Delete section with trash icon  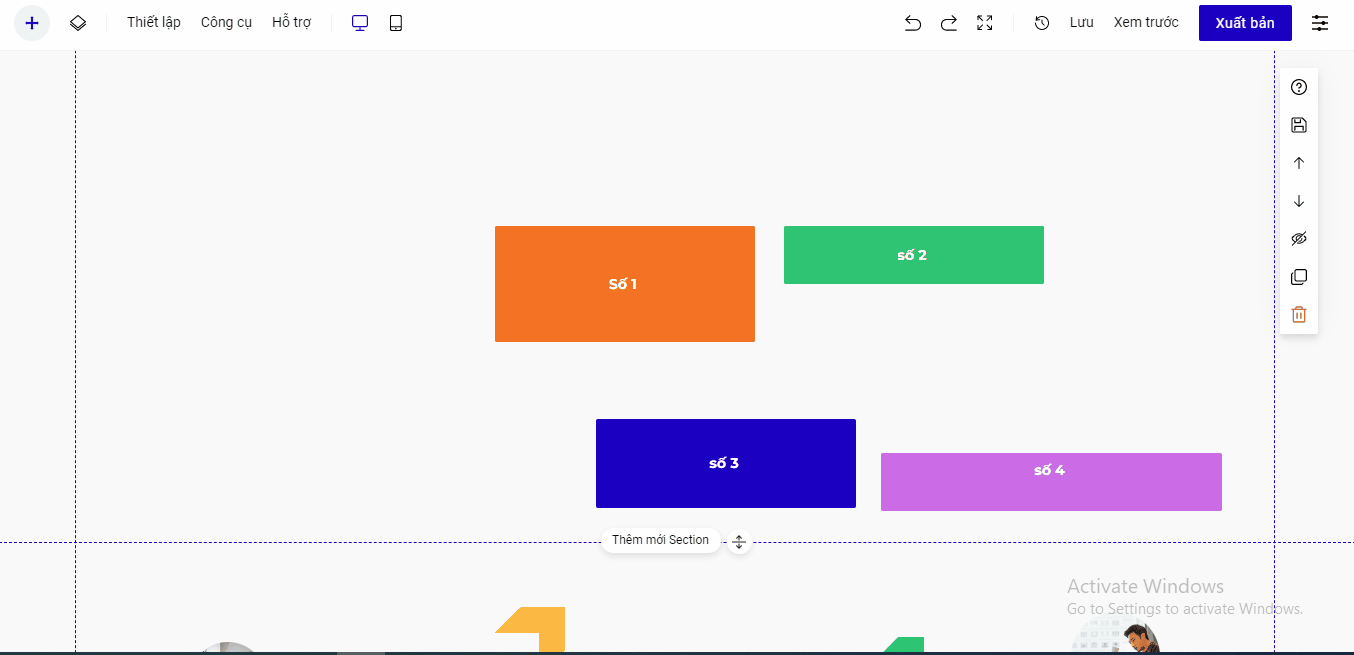tap(1299, 315)
